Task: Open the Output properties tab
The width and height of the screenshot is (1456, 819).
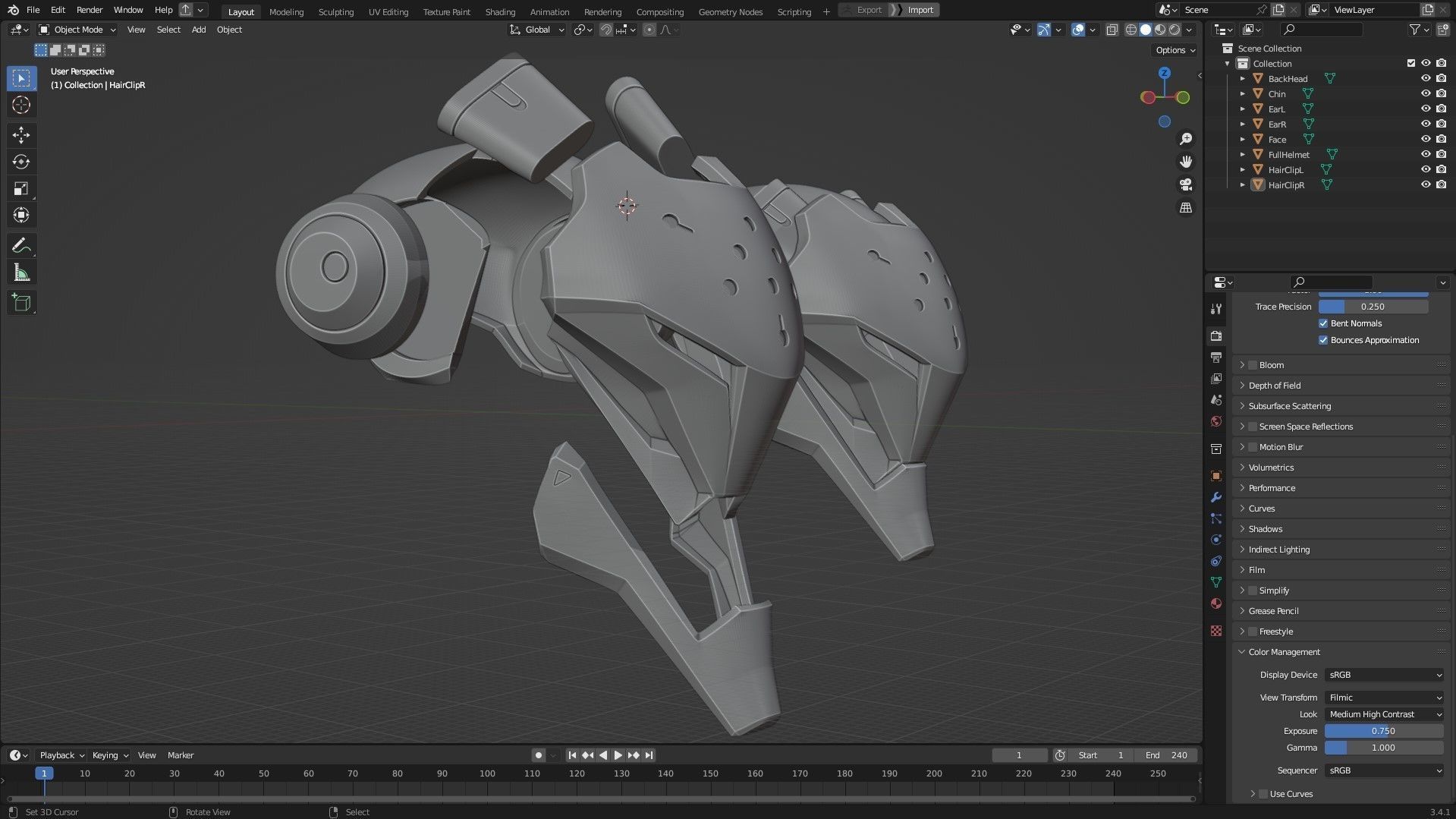Action: tap(1216, 357)
